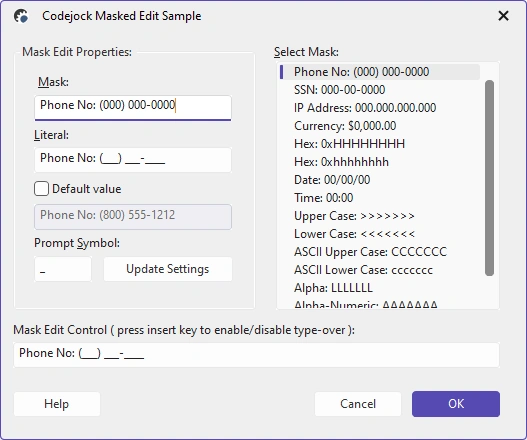Click the disabled default value field (800) 555-1212
Image resolution: width=527 pixels, height=440 pixels.
click(133, 217)
